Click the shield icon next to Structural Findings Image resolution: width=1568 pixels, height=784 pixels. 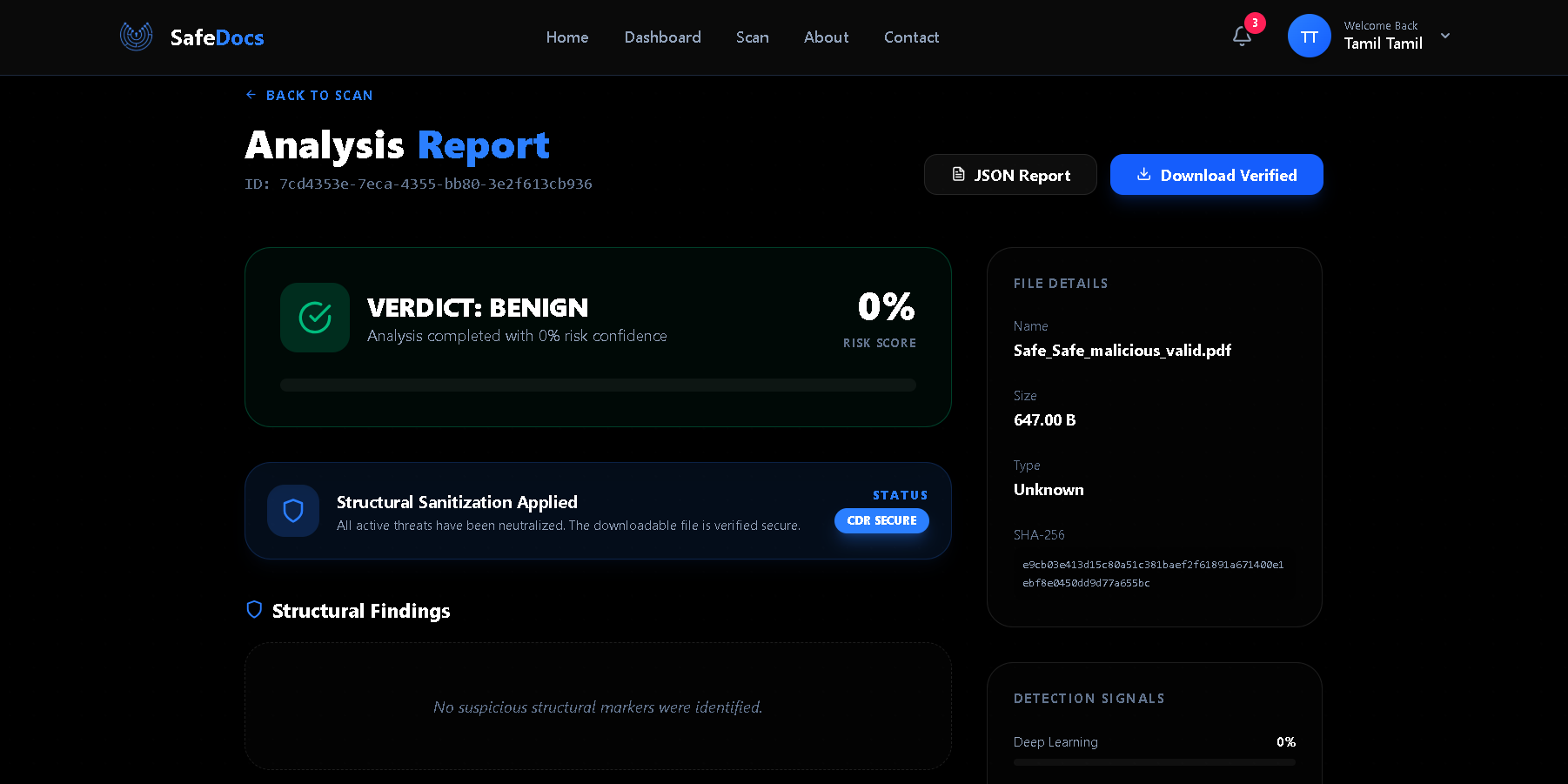pyautogui.click(x=254, y=610)
